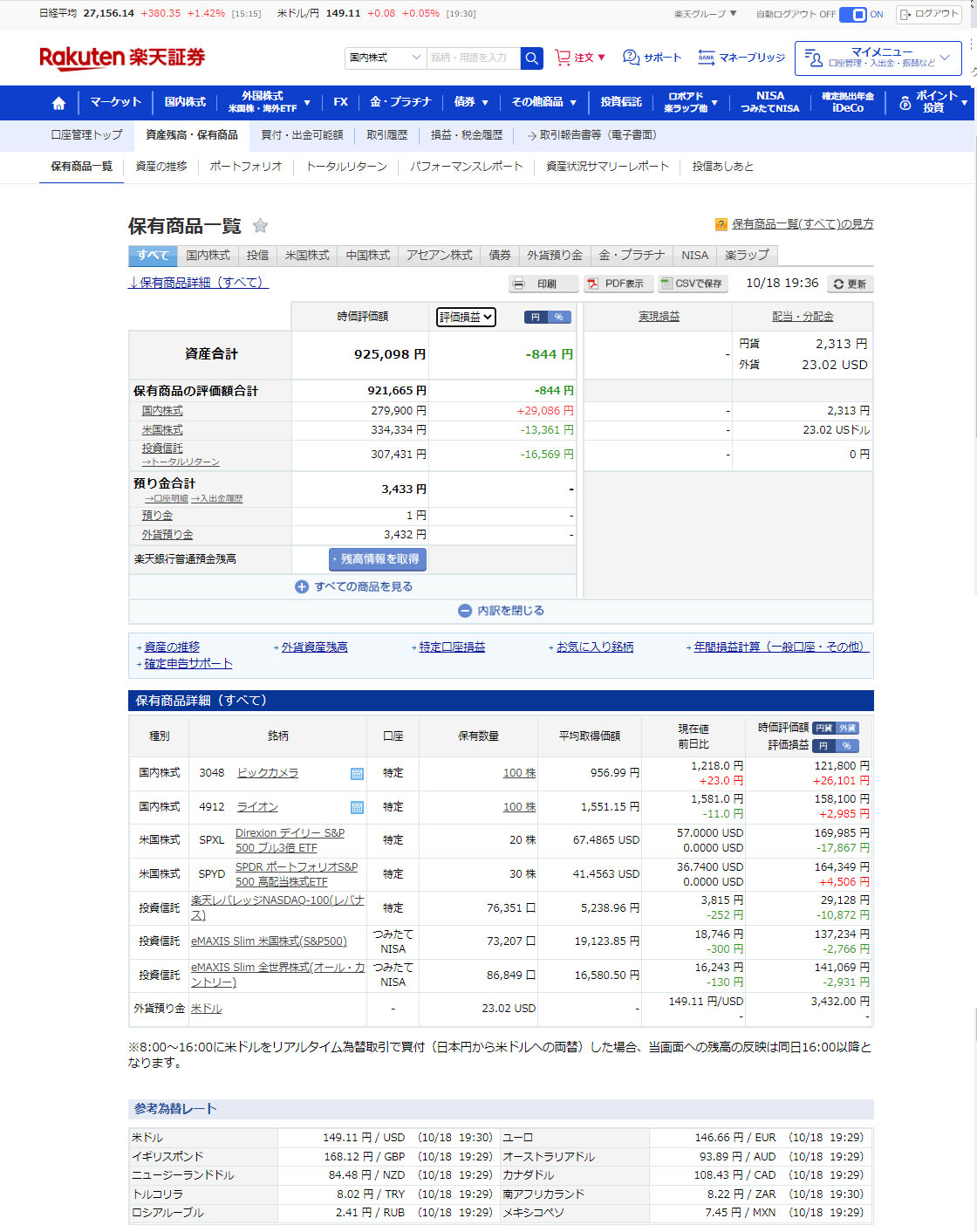Refresh data with the 更新 button
This screenshot has width=977, height=1232.
click(x=850, y=284)
